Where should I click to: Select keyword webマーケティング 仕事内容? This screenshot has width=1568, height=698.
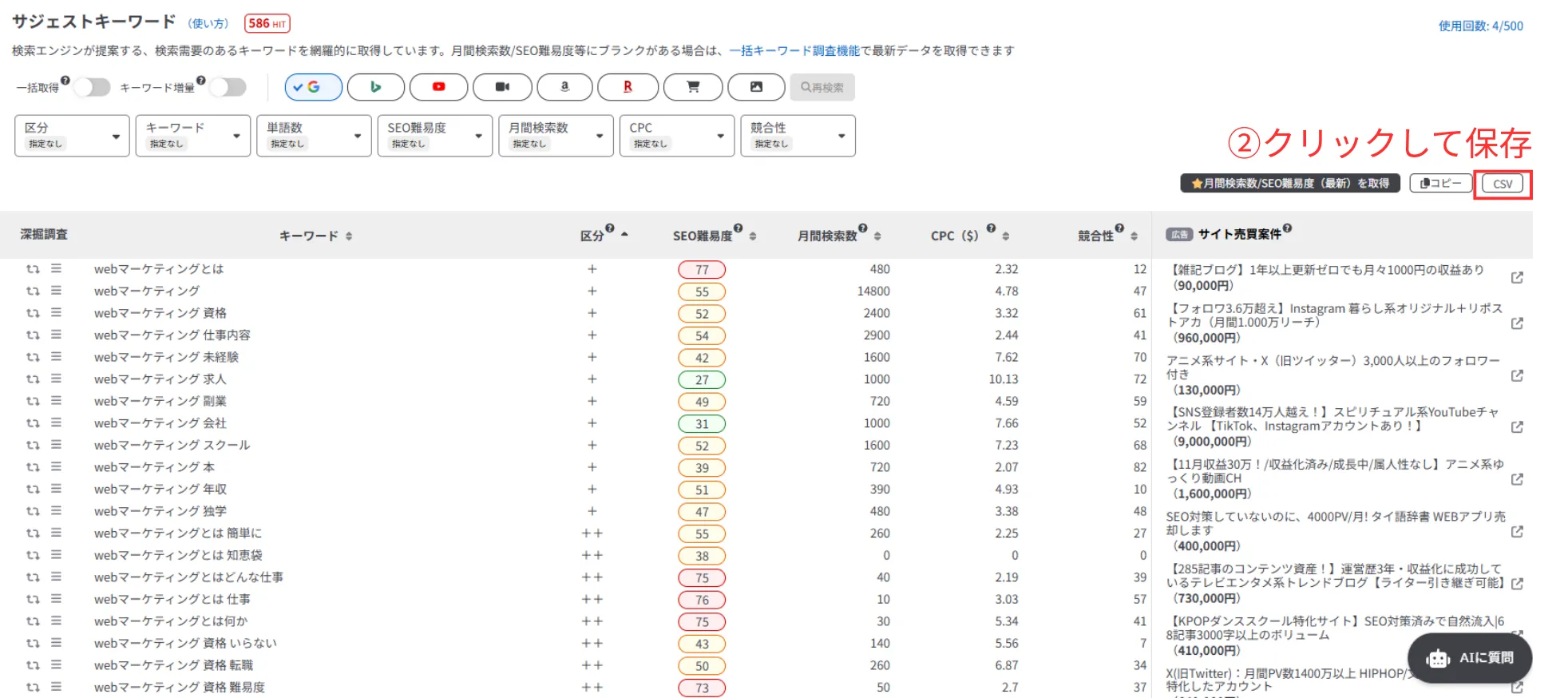pos(172,335)
